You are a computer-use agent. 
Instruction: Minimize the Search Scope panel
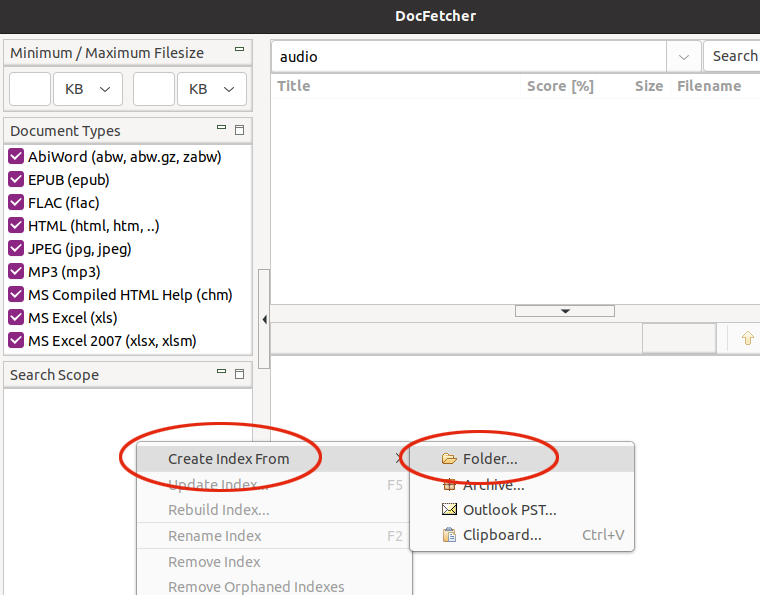222,372
